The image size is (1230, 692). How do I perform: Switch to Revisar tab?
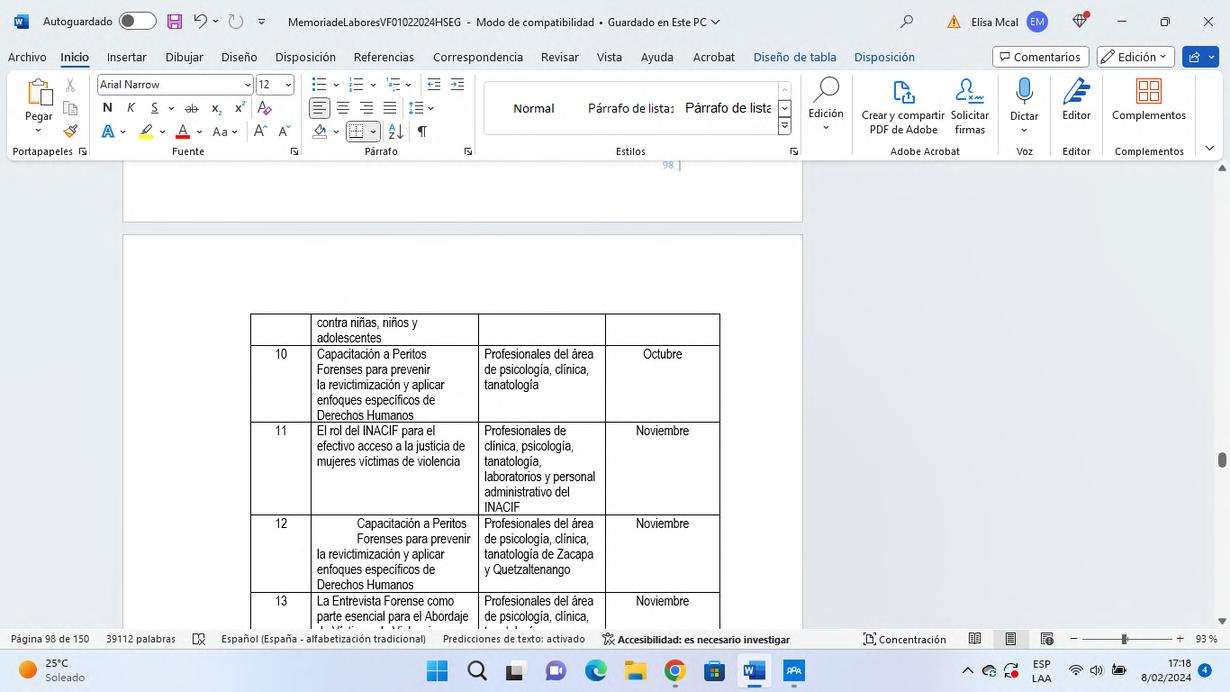(560, 57)
